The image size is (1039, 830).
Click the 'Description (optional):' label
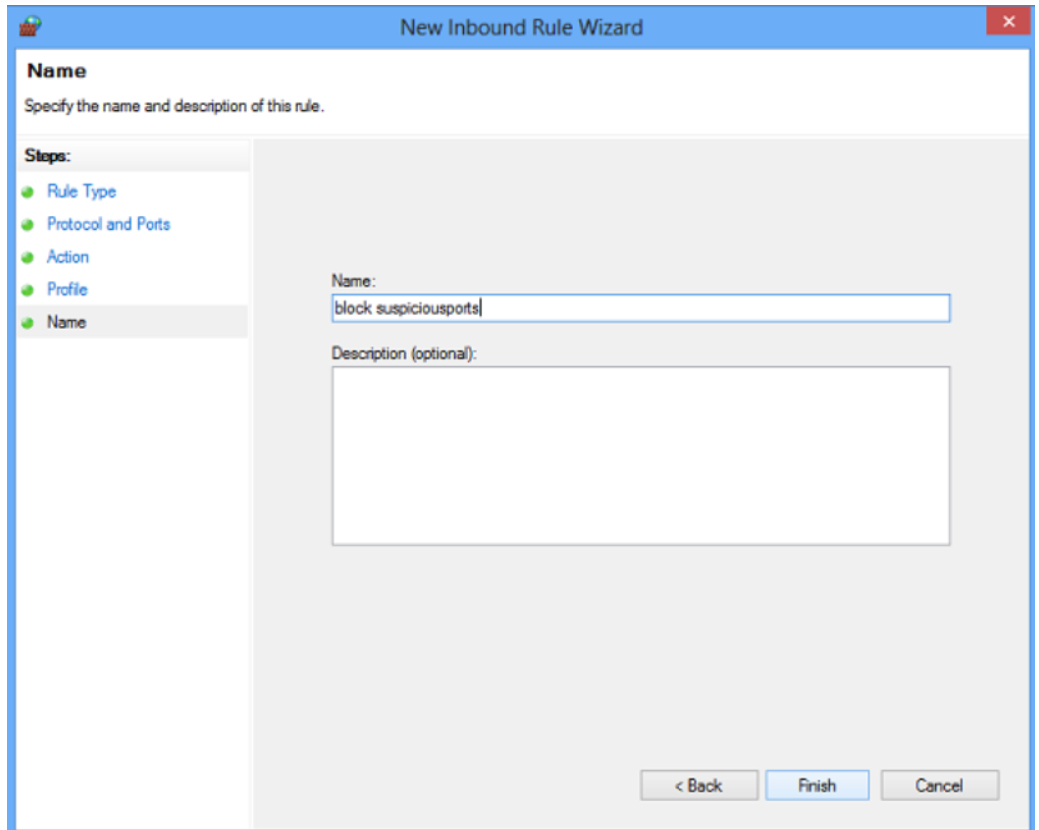[404, 354]
